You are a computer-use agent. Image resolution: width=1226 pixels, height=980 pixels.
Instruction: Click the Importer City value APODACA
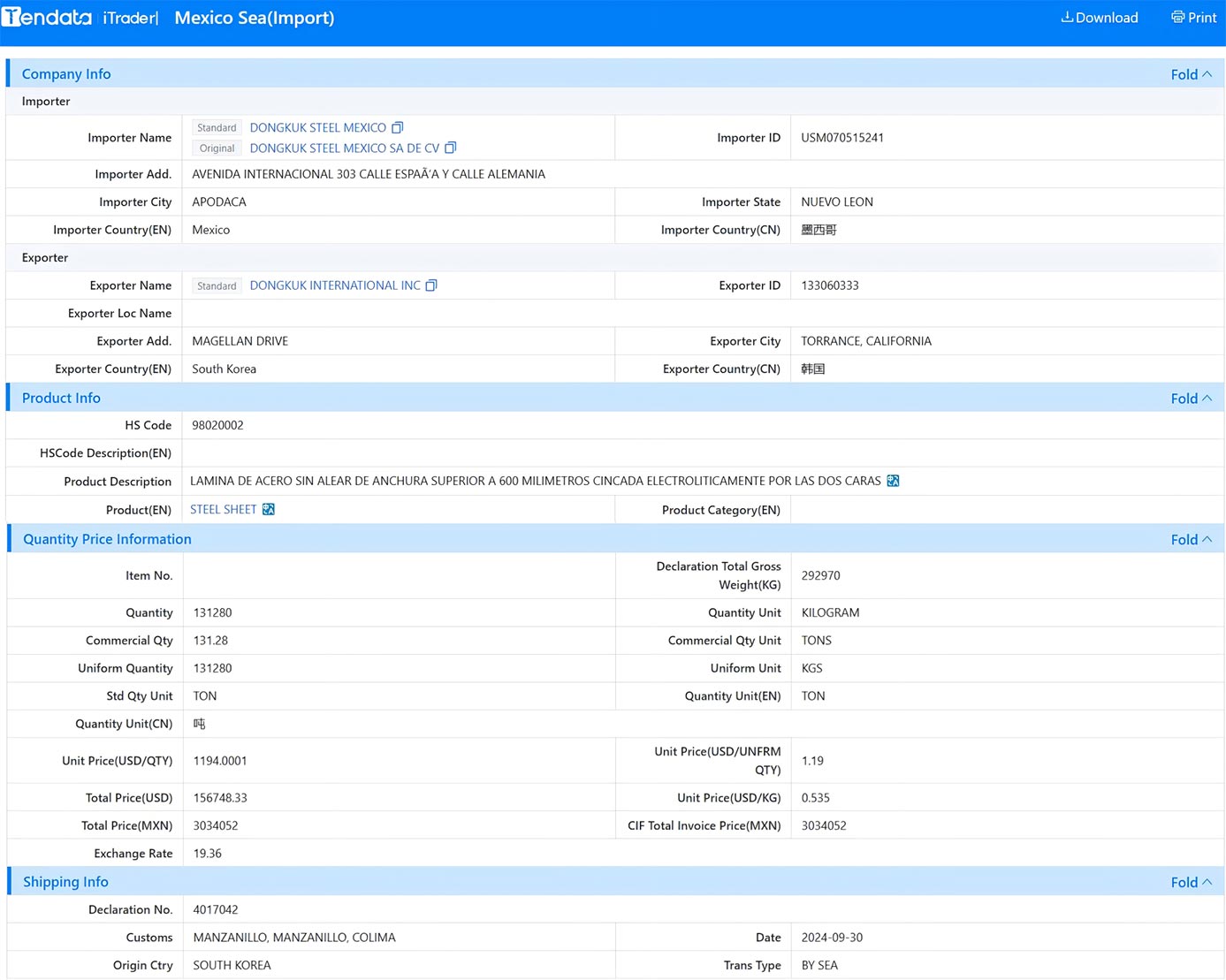pyautogui.click(x=219, y=202)
